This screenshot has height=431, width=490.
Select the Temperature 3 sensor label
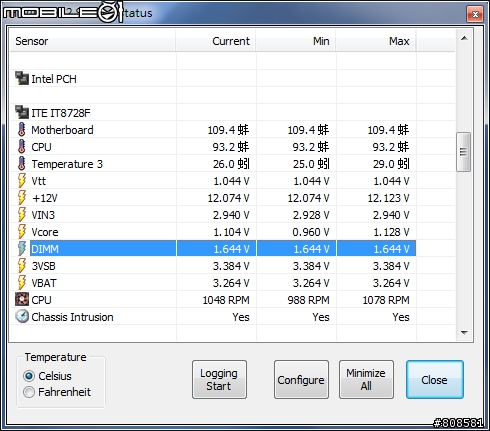point(67,164)
